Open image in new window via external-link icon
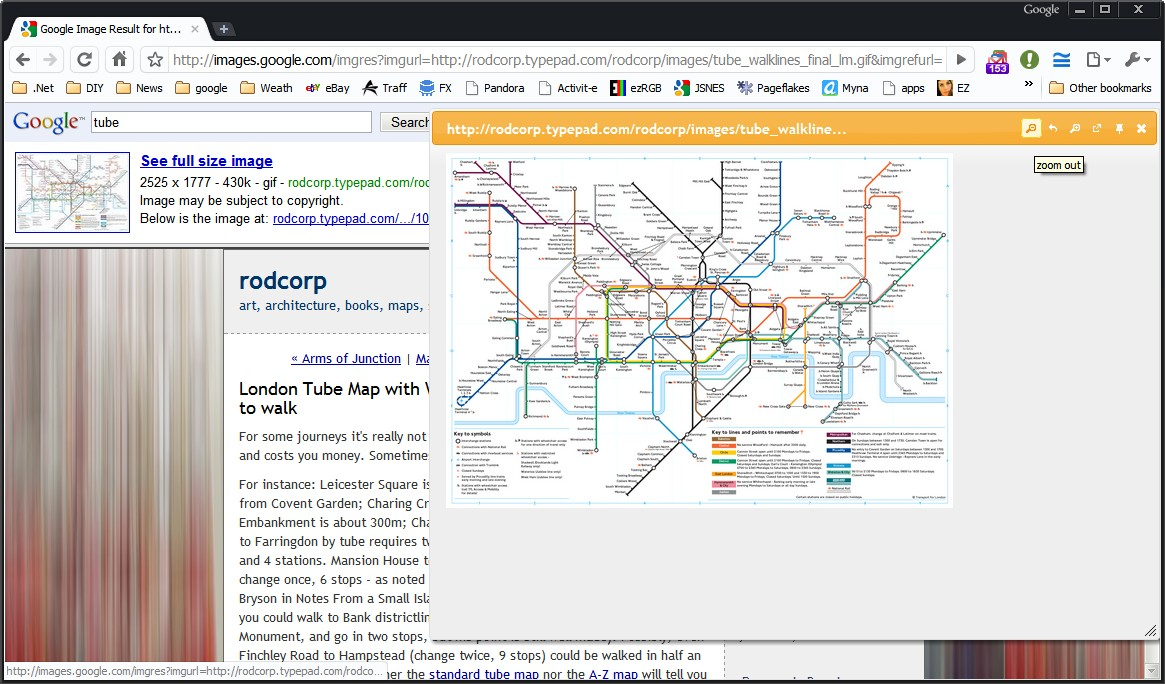1165x684 pixels. pyautogui.click(x=1097, y=128)
